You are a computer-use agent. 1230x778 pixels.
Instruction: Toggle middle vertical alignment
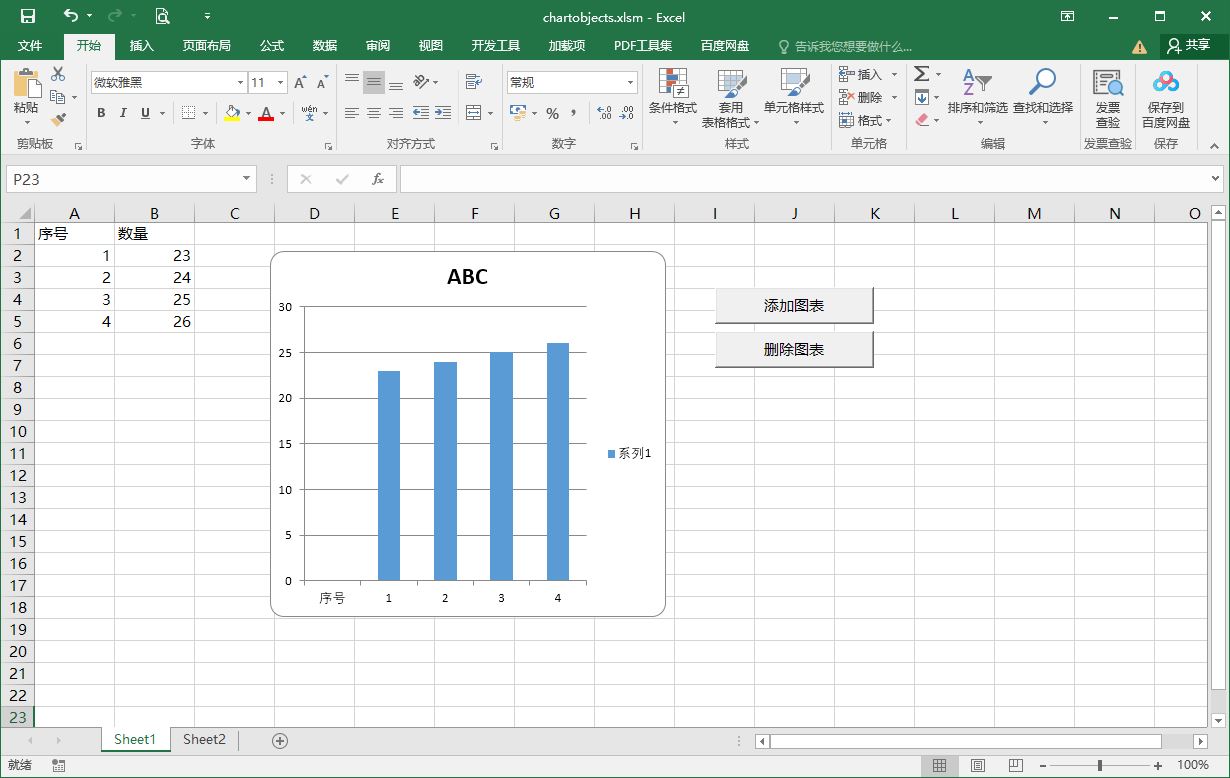(373, 83)
